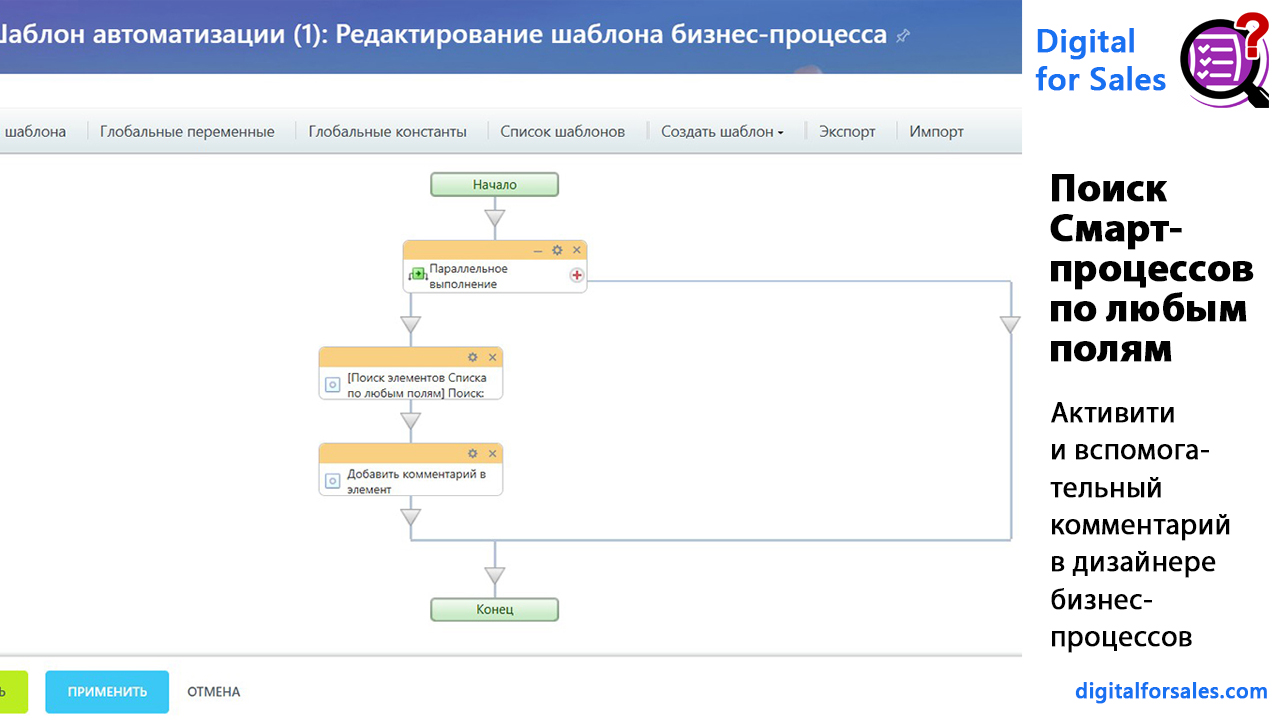1280x720 pixels.
Task: Click Импорт in the toolbar
Action: point(936,131)
